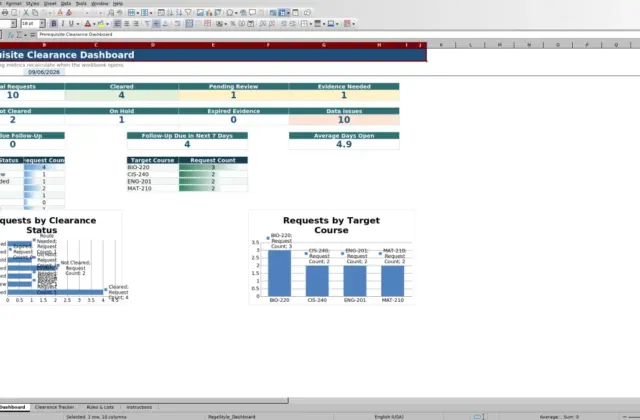The width and height of the screenshot is (640, 420).
Task: Toggle Bold formatting
Action: (54, 24)
